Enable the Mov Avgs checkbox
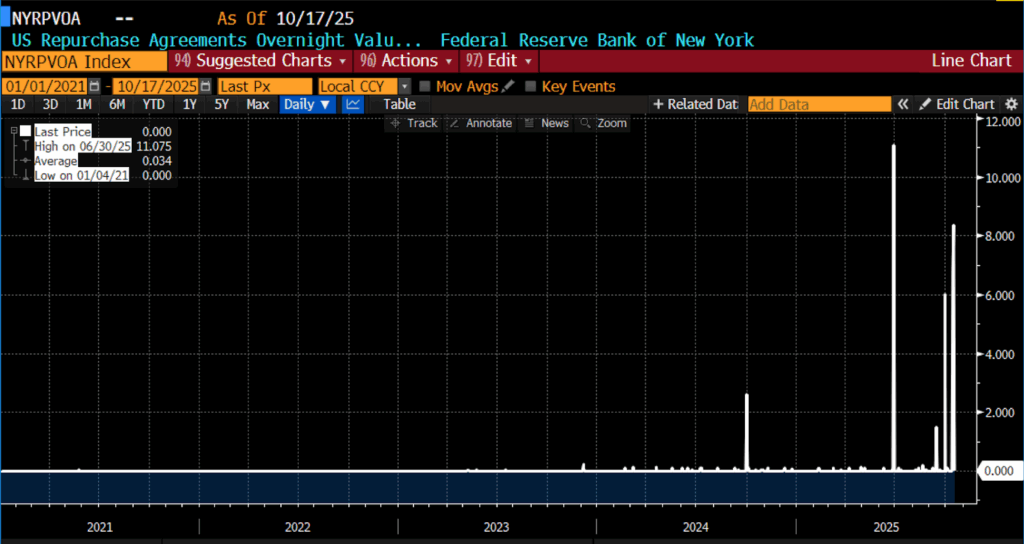 click(425, 87)
